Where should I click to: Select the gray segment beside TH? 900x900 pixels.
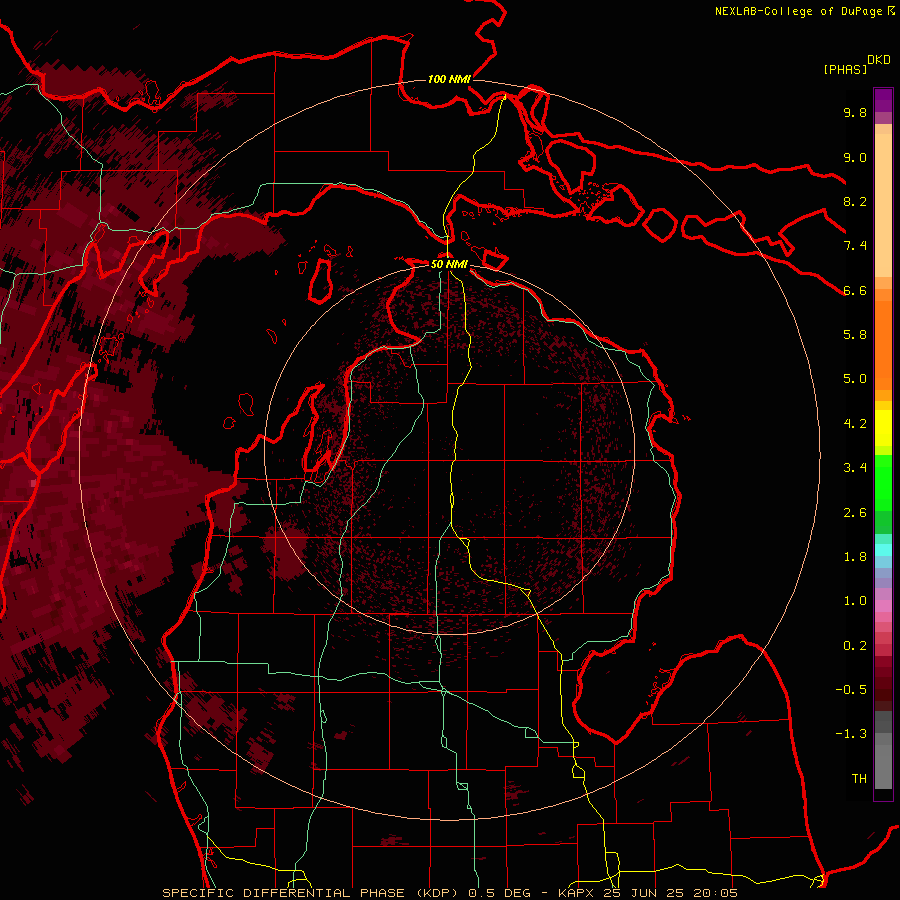tap(883, 767)
